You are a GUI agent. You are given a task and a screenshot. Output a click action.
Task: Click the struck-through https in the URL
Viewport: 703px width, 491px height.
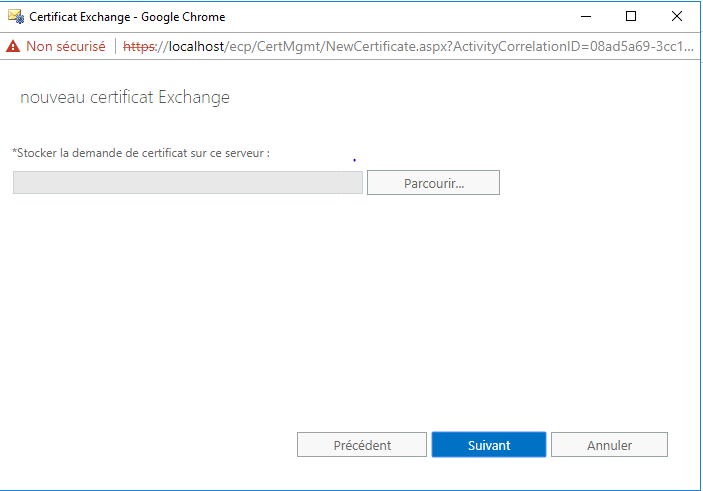tap(139, 47)
